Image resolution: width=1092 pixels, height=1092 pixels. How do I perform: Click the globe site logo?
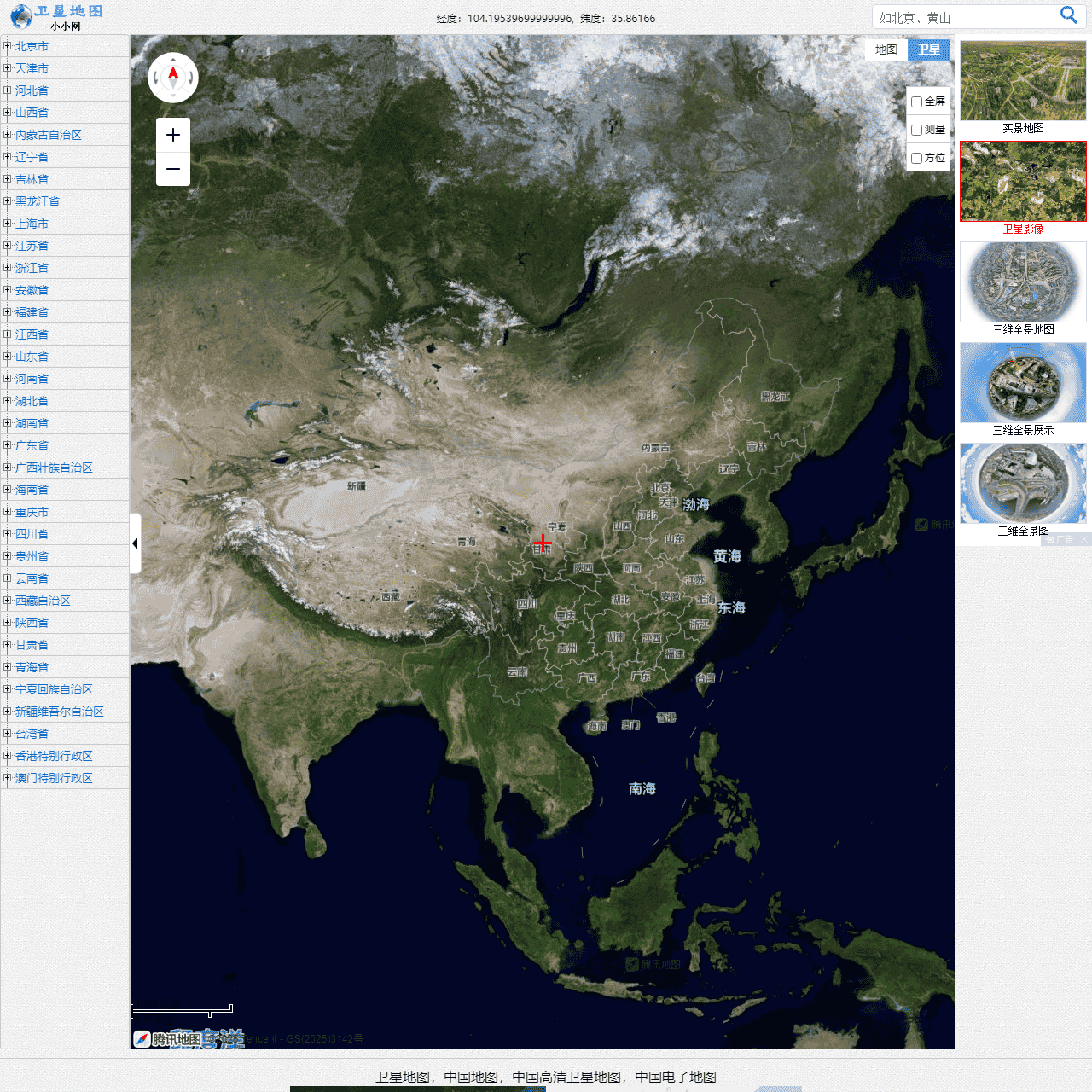coord(20,16)
